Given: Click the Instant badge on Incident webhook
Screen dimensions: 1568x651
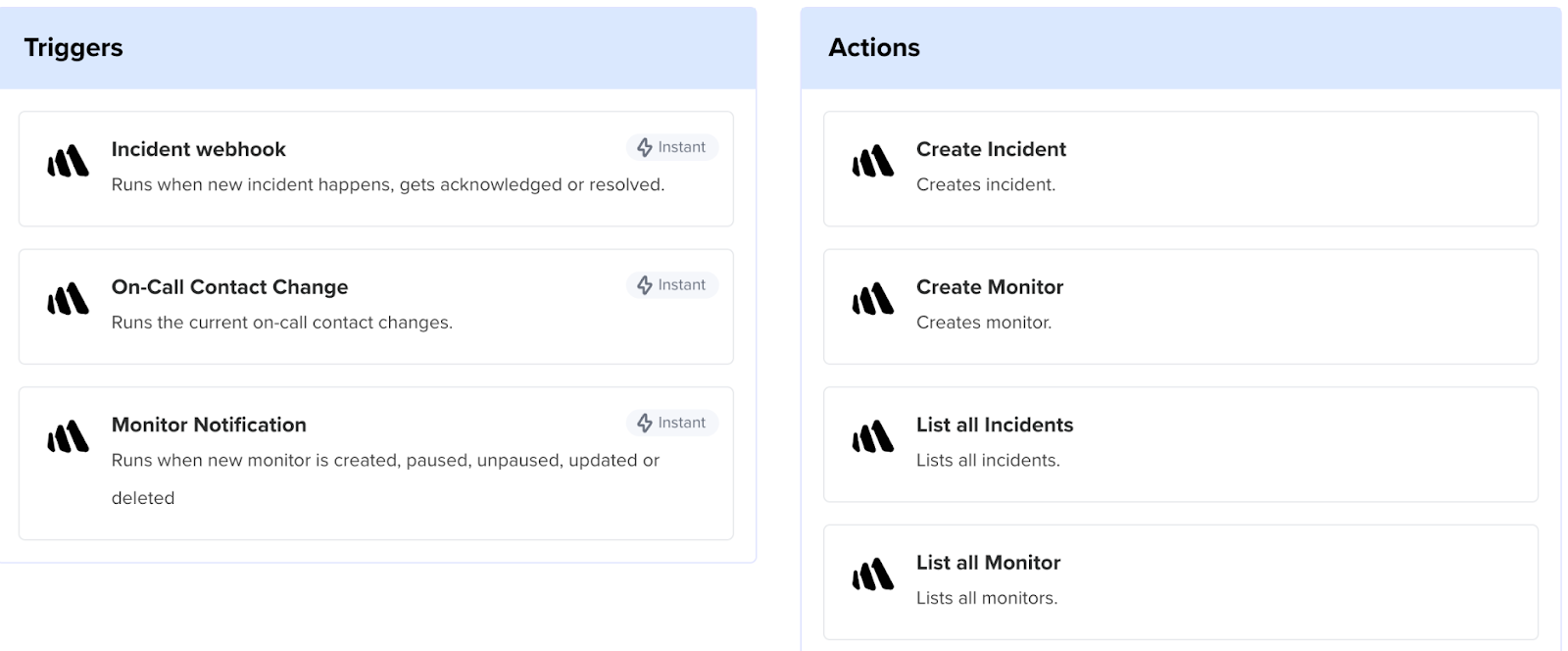Looking at the screenshot, I should [671, 147].
